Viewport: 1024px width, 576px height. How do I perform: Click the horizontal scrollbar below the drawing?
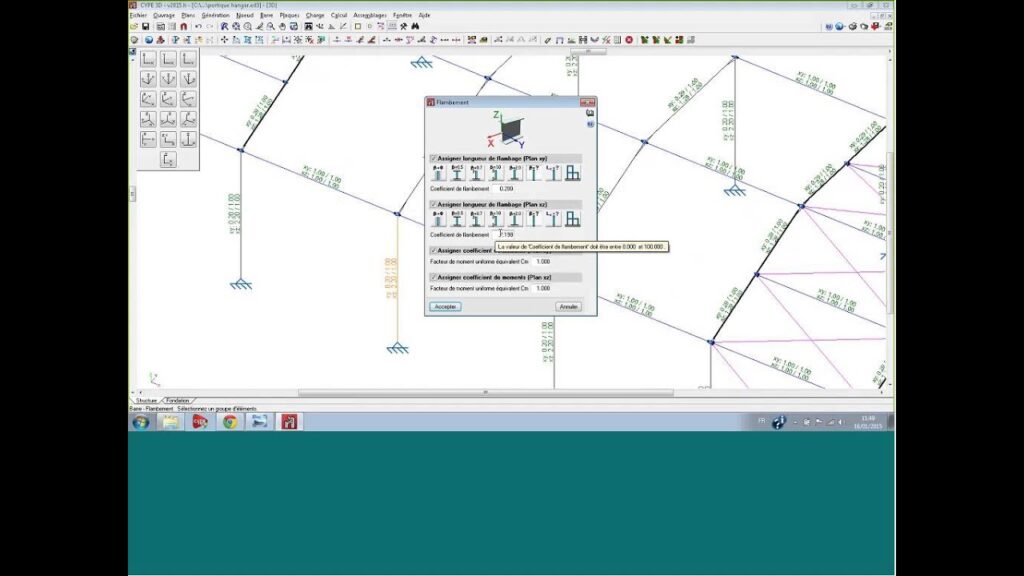pos(500,393)
